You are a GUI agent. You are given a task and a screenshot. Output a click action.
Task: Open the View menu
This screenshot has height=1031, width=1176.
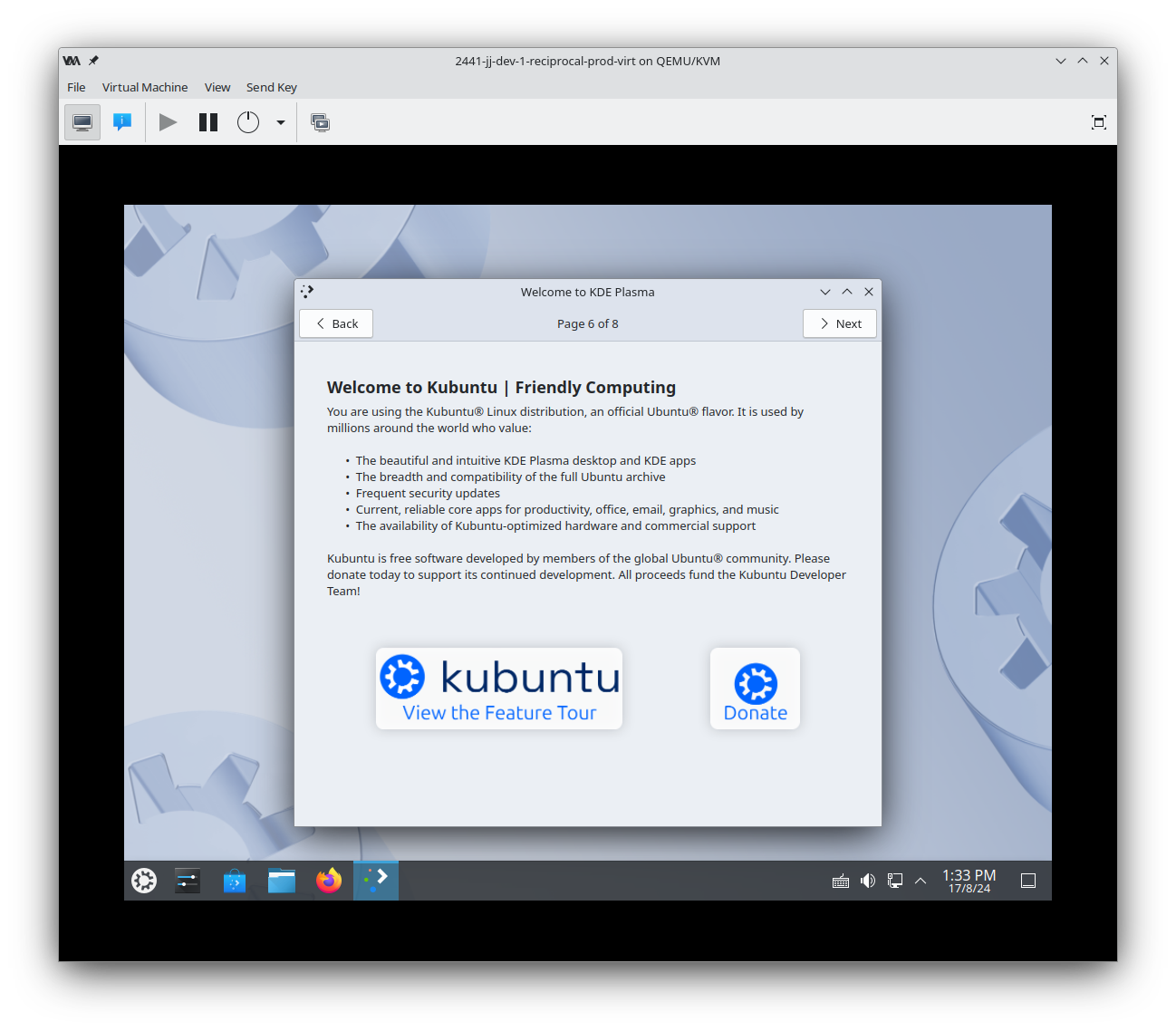tap(217, 87)
